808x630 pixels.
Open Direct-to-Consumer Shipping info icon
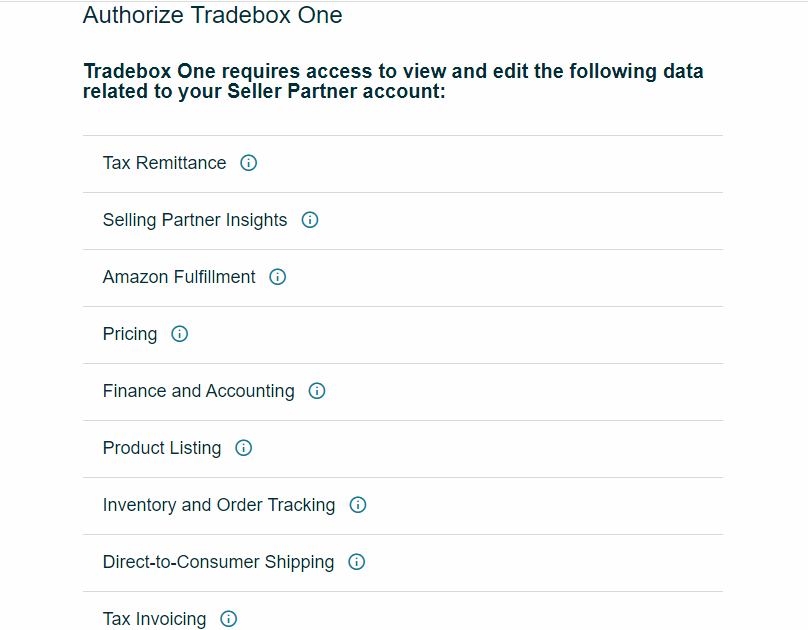click(x=357, y=562)
